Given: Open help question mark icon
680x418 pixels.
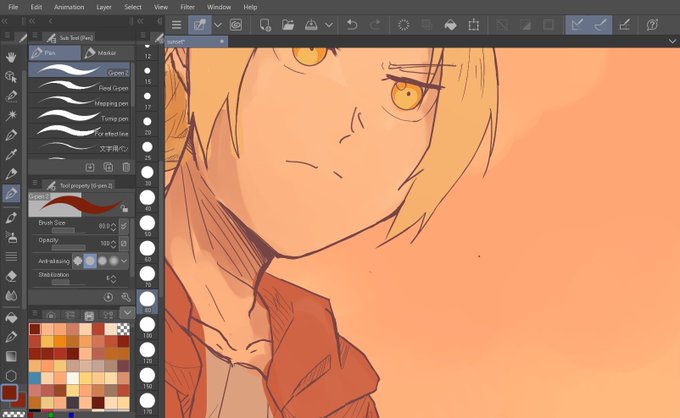Looking at the screenshot, I should [x=652, y=25].
